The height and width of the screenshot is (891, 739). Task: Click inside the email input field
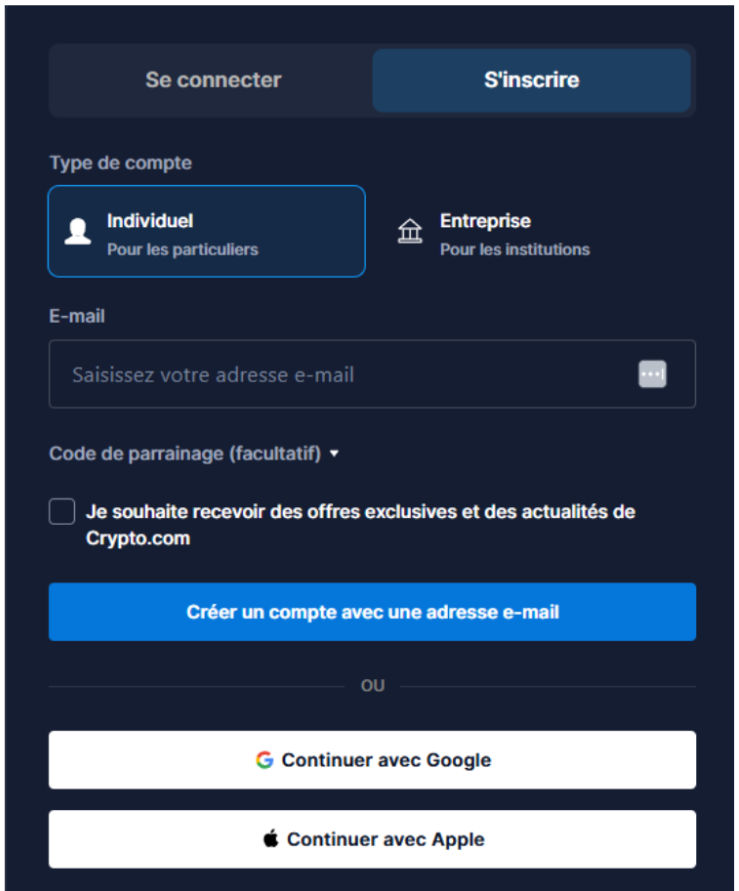pyautogui.click(x=350, y=374)
